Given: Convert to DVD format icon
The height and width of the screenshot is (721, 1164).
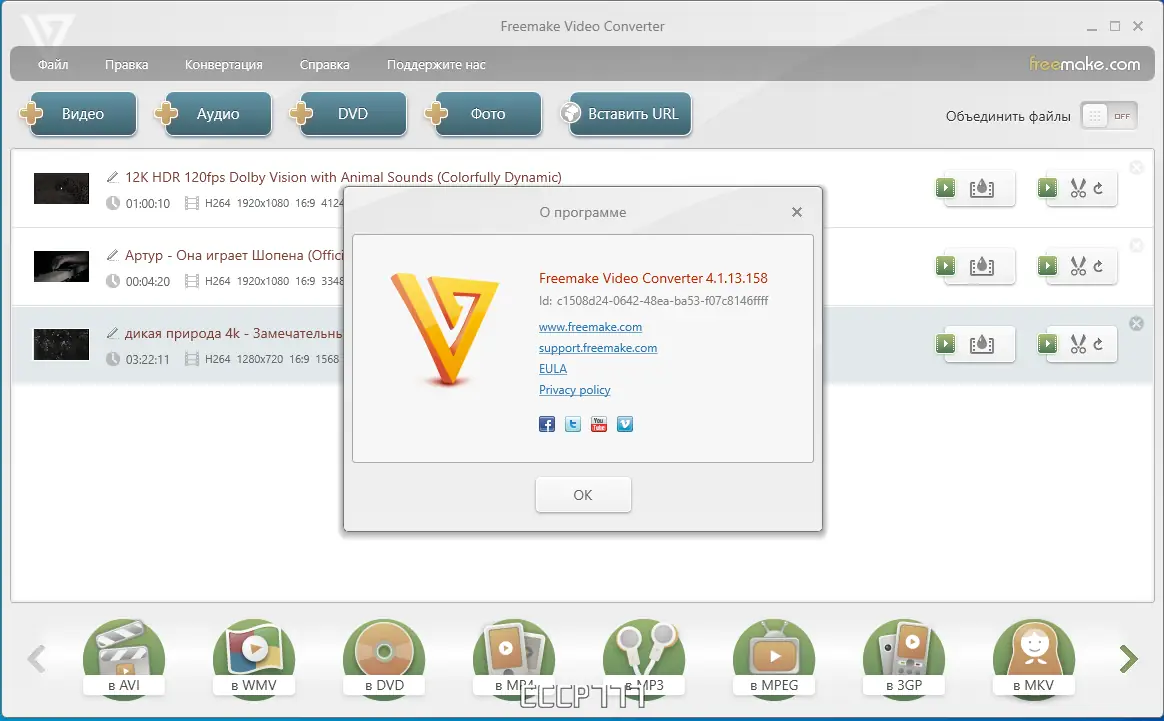Looking at the screenshot, I should [384, 659].
